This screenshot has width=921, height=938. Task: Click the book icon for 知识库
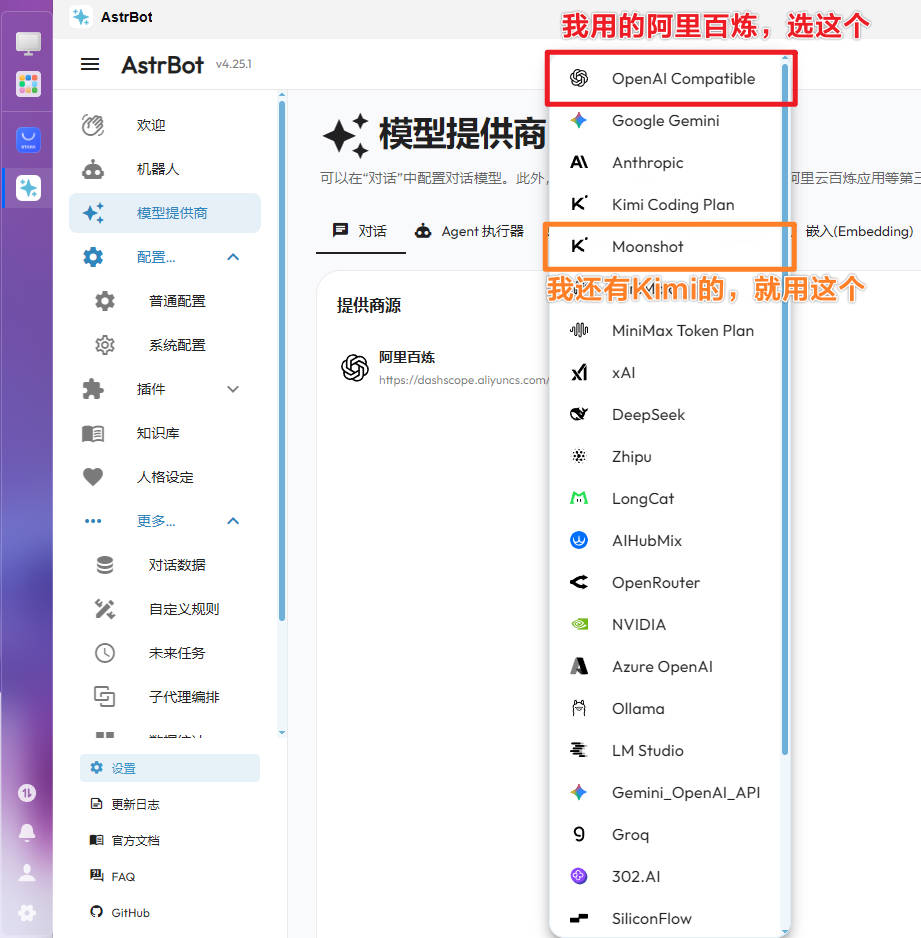[93, 433]
